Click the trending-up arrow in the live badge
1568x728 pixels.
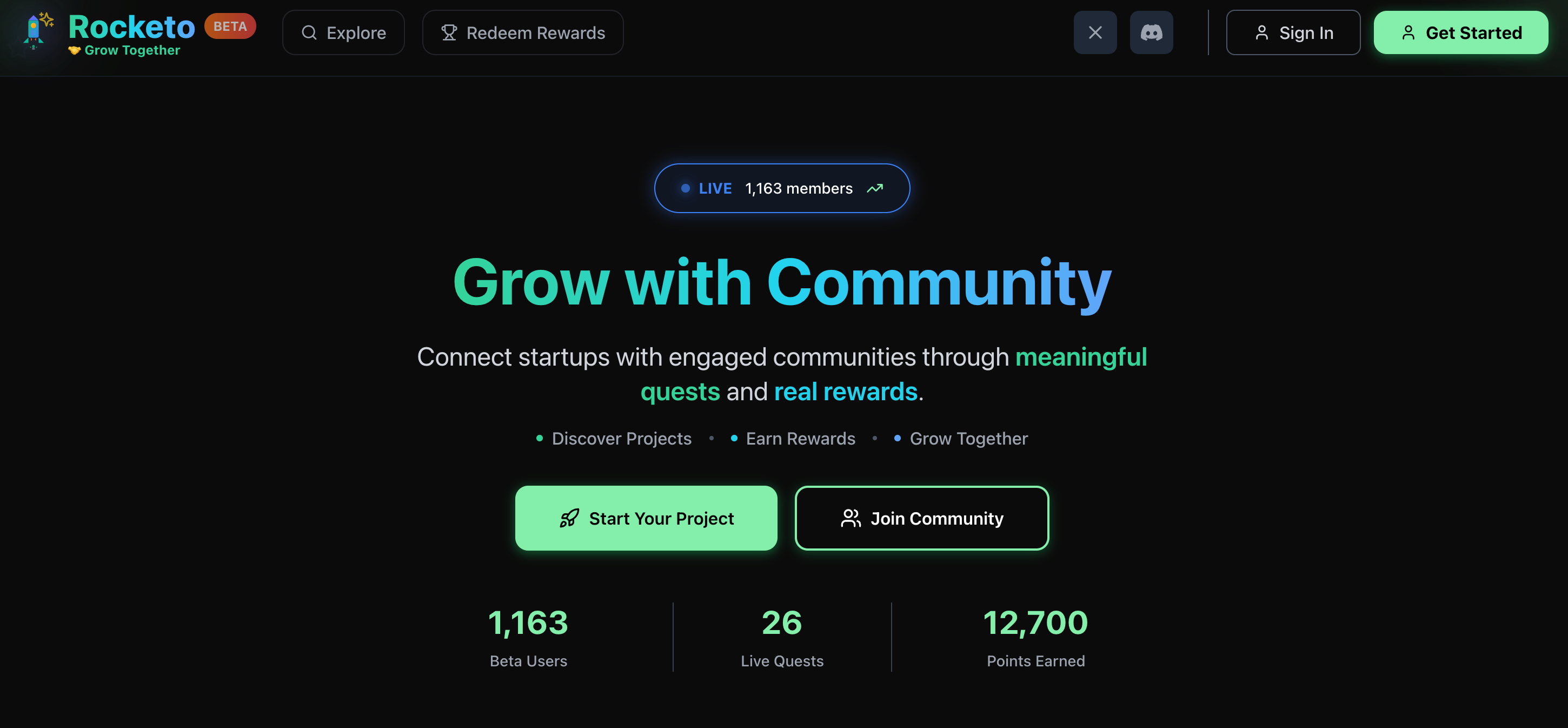pos(874,189)
